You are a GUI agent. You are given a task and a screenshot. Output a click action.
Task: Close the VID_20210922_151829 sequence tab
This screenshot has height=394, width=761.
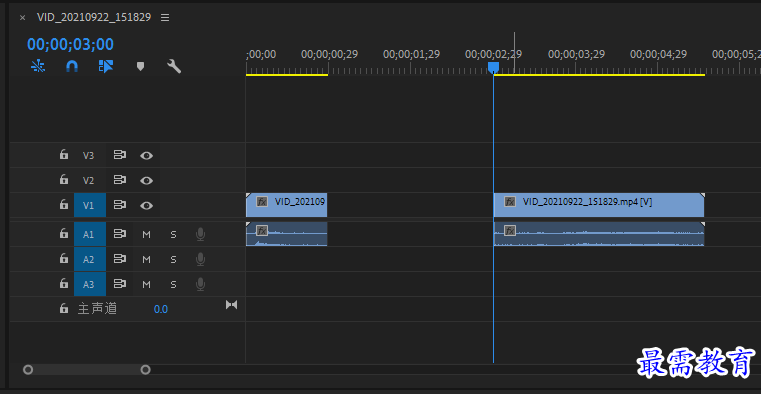point(22,17)
